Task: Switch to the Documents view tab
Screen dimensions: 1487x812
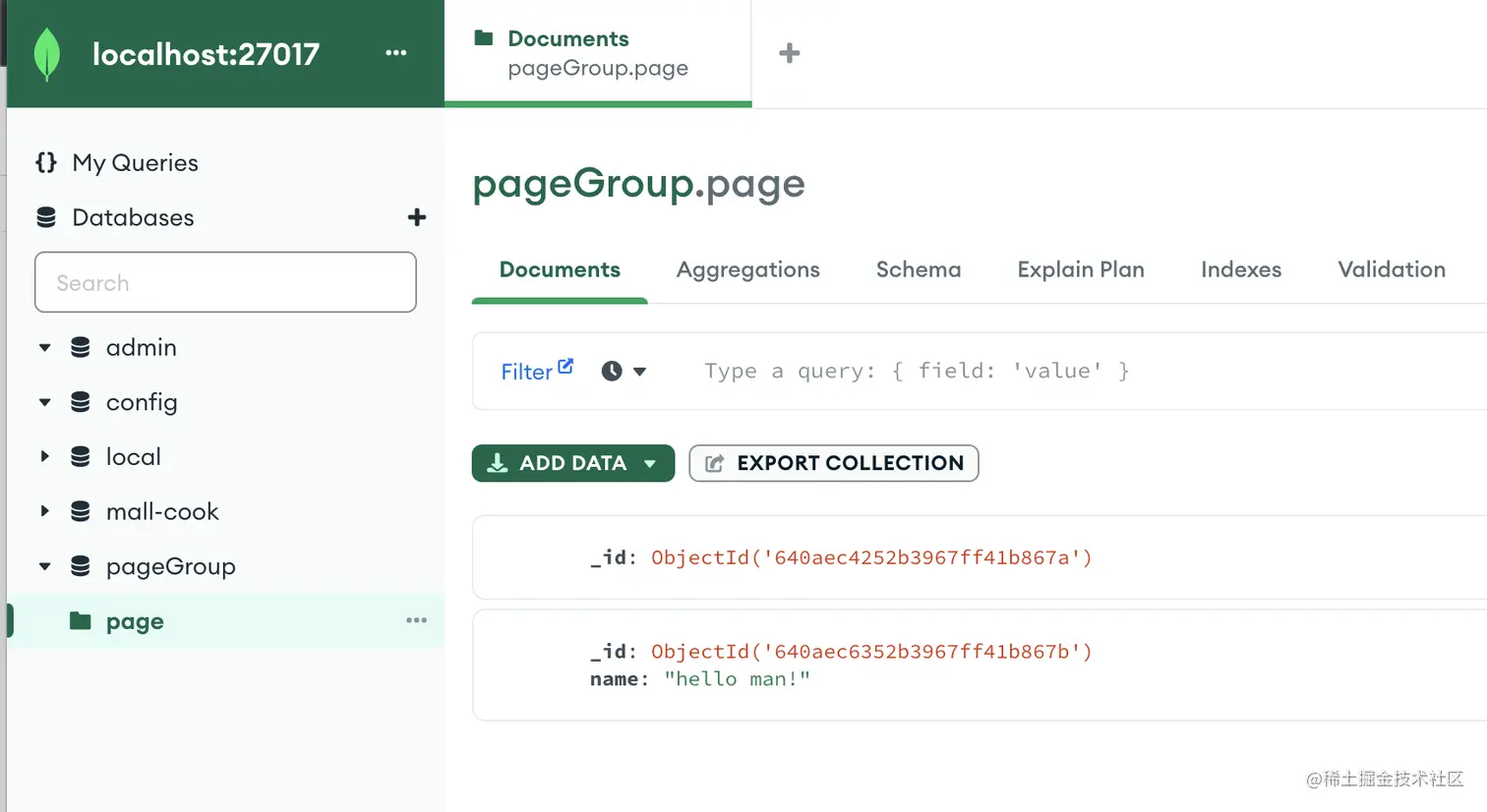Action: 560,269
